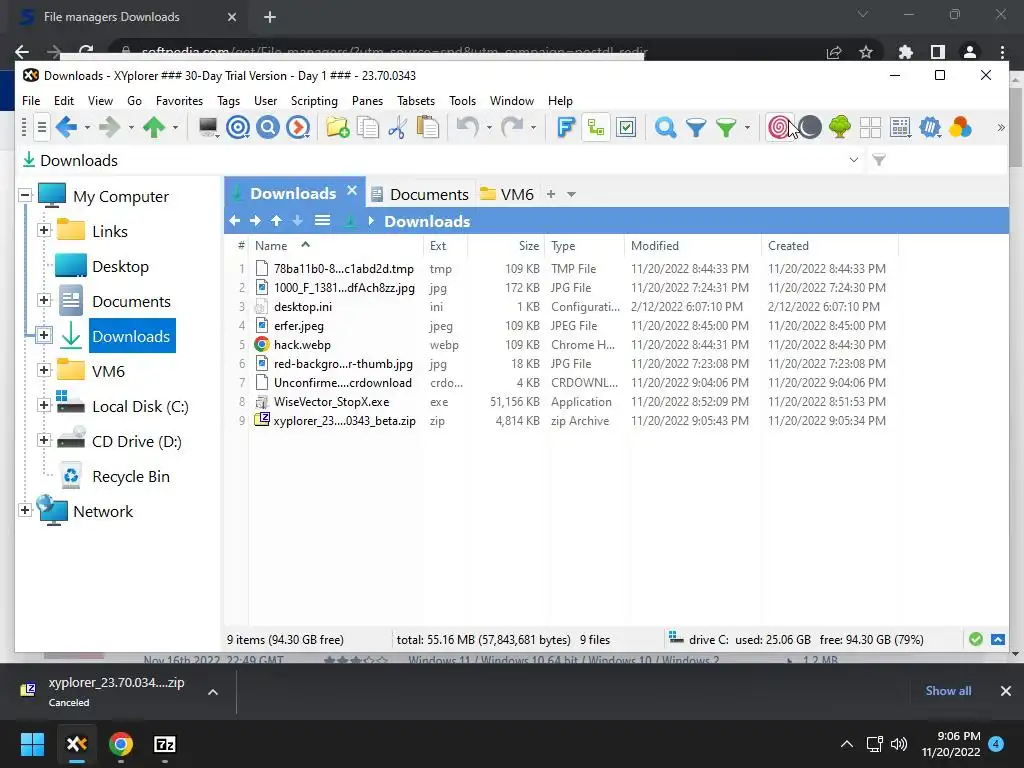Open Find Files magnifier icon

pos(665,127)
